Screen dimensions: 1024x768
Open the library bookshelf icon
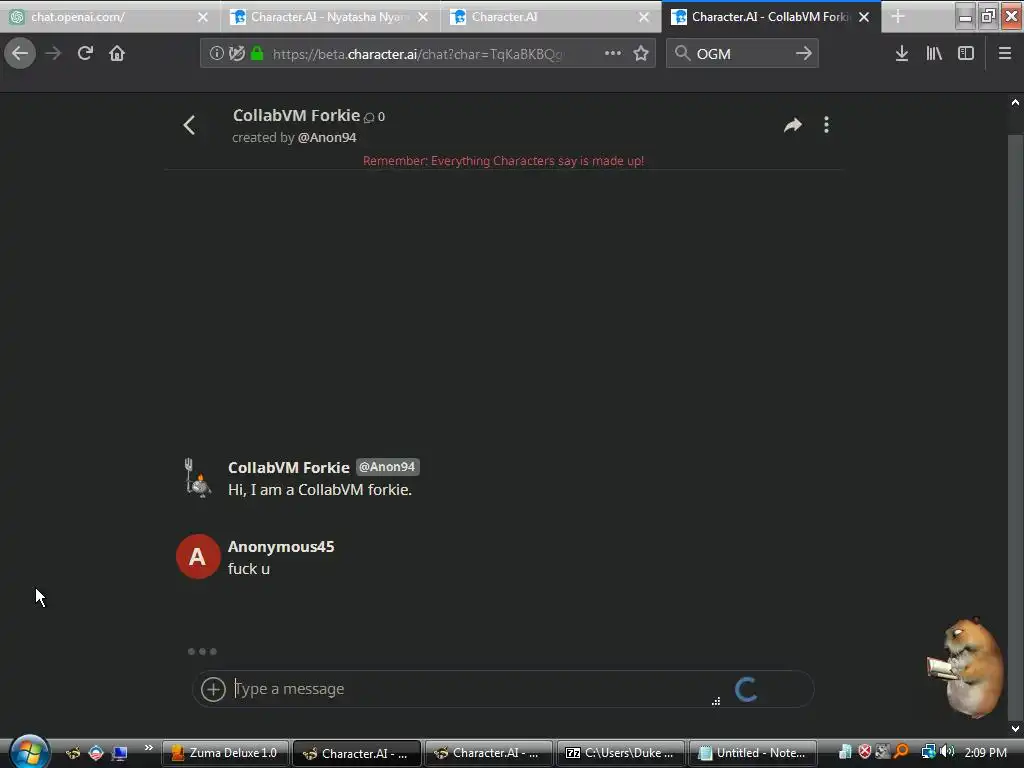[x=934, y=54]
